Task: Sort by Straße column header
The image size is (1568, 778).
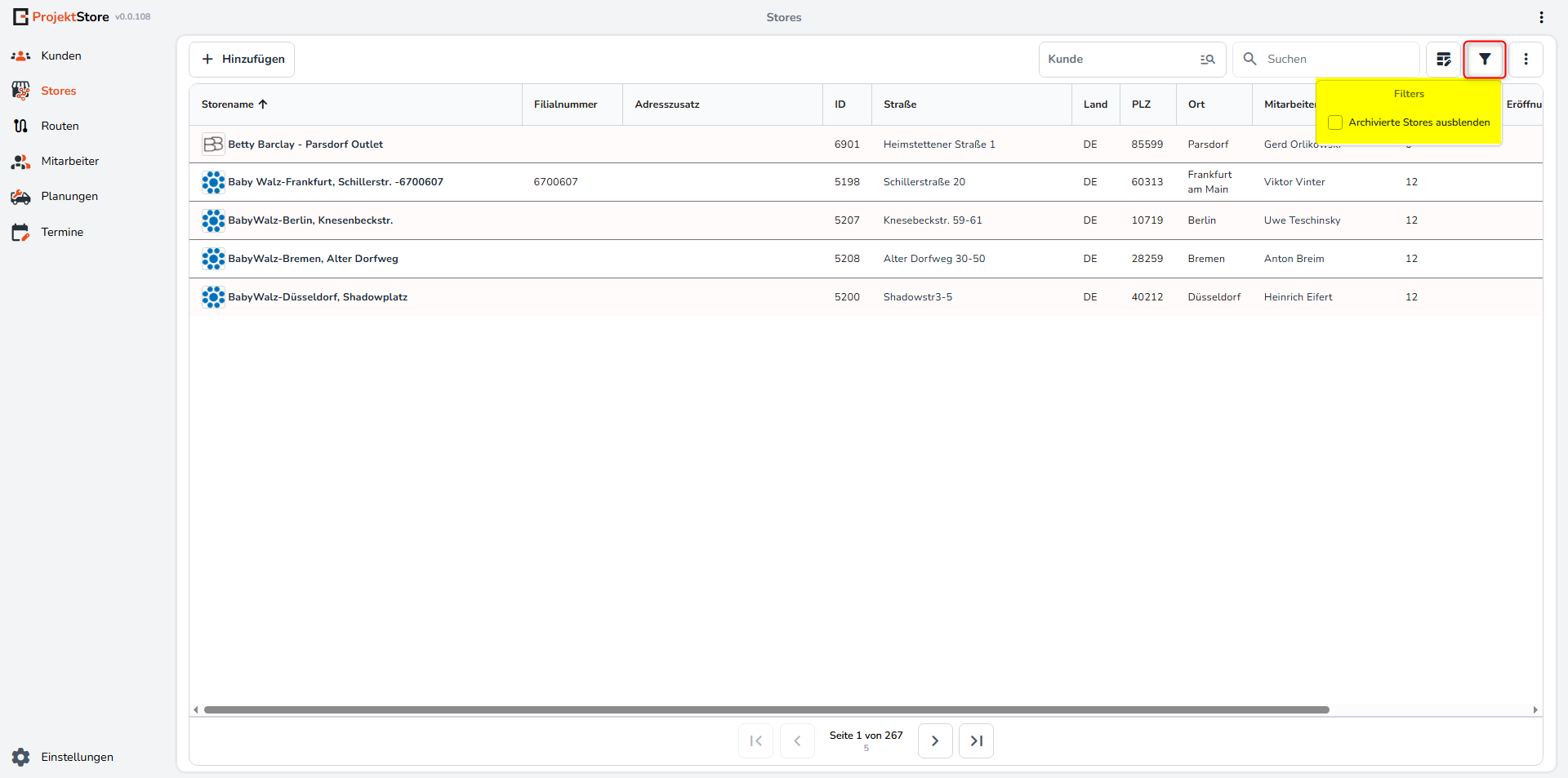Action: pyautogui.click(x=900, y=104)
